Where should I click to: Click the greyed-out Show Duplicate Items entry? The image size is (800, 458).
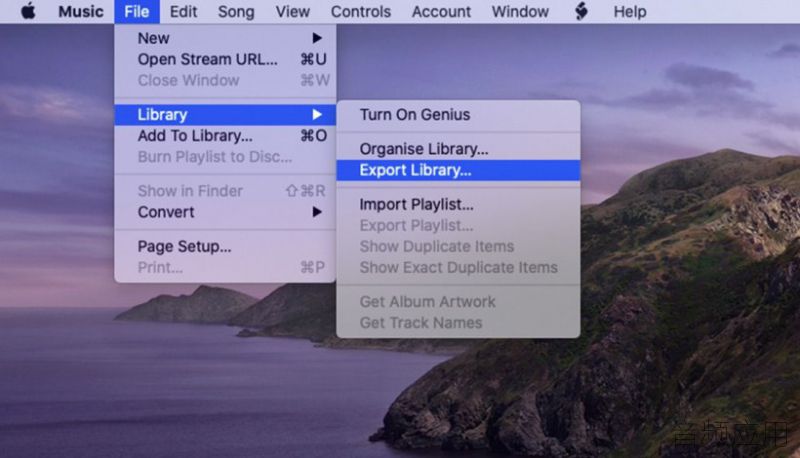tap(458, 246)
